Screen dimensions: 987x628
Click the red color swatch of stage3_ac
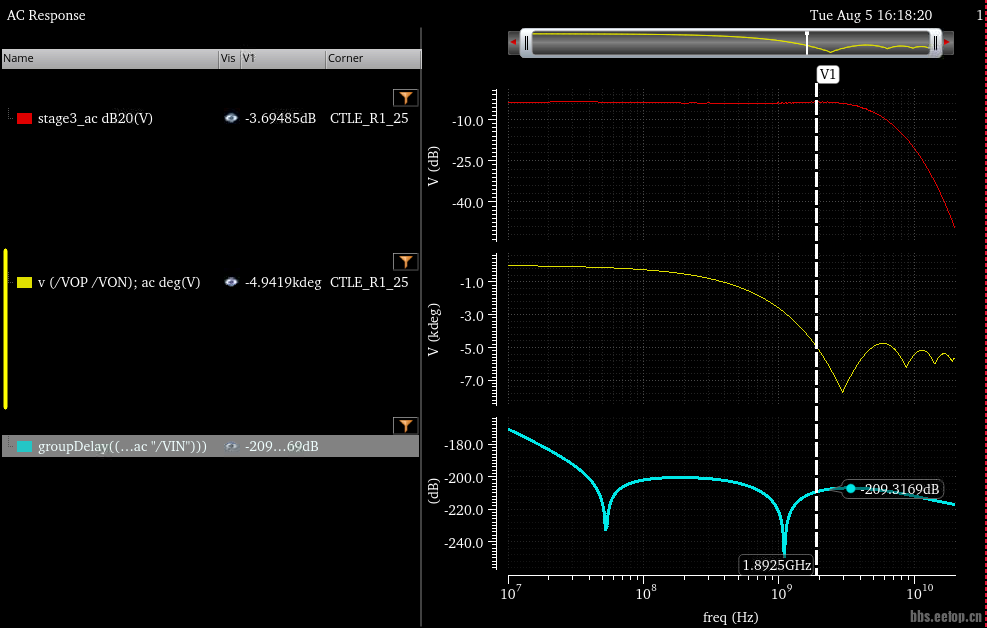pos(25,118)
